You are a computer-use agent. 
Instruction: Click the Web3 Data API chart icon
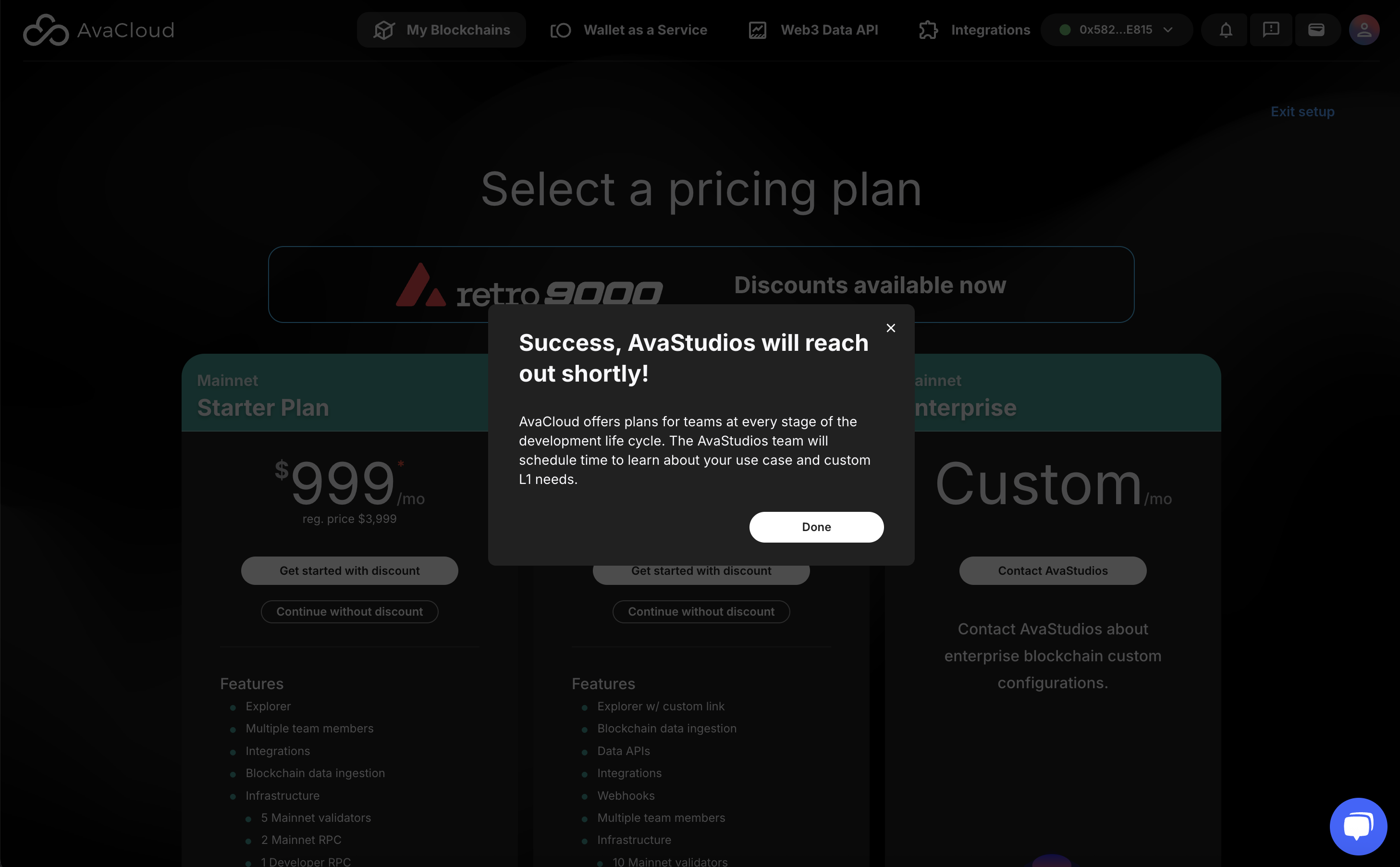point(758,30)
